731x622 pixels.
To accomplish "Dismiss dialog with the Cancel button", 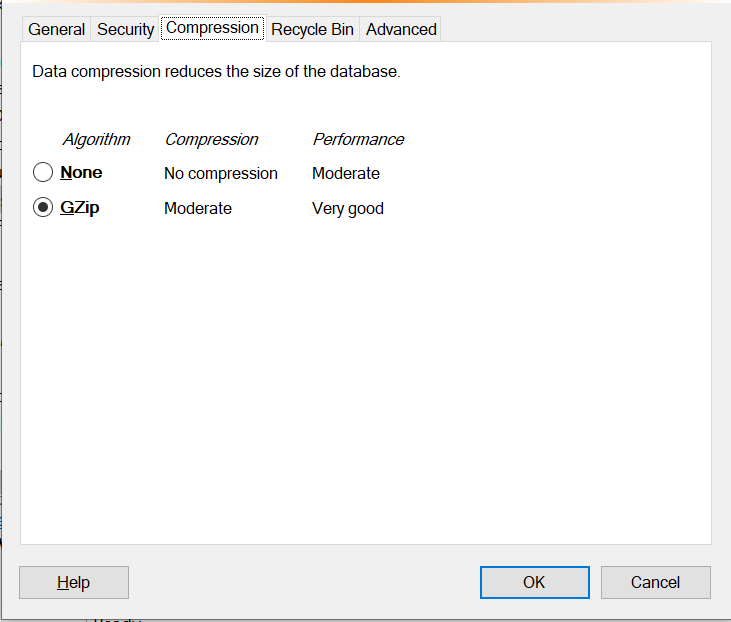I will (x=655, y=582).
